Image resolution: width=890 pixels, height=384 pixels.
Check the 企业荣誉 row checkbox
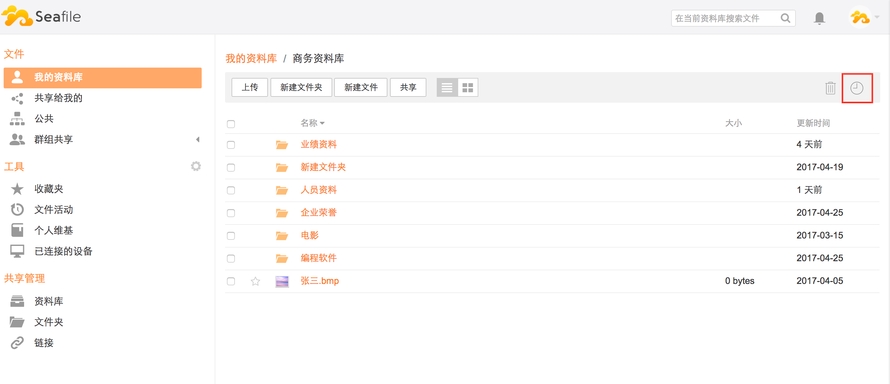pyautogui.click(x=231, y=213)
